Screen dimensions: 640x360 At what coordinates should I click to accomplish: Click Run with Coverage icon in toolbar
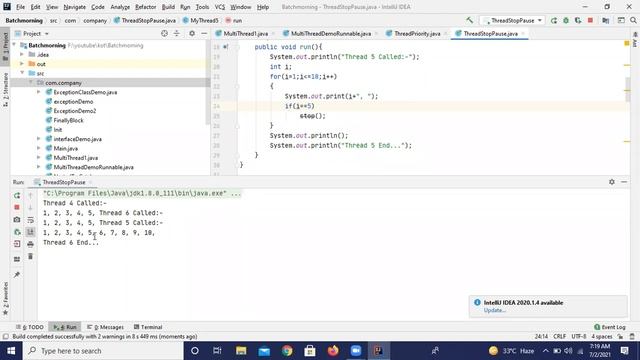pos(578,20)
